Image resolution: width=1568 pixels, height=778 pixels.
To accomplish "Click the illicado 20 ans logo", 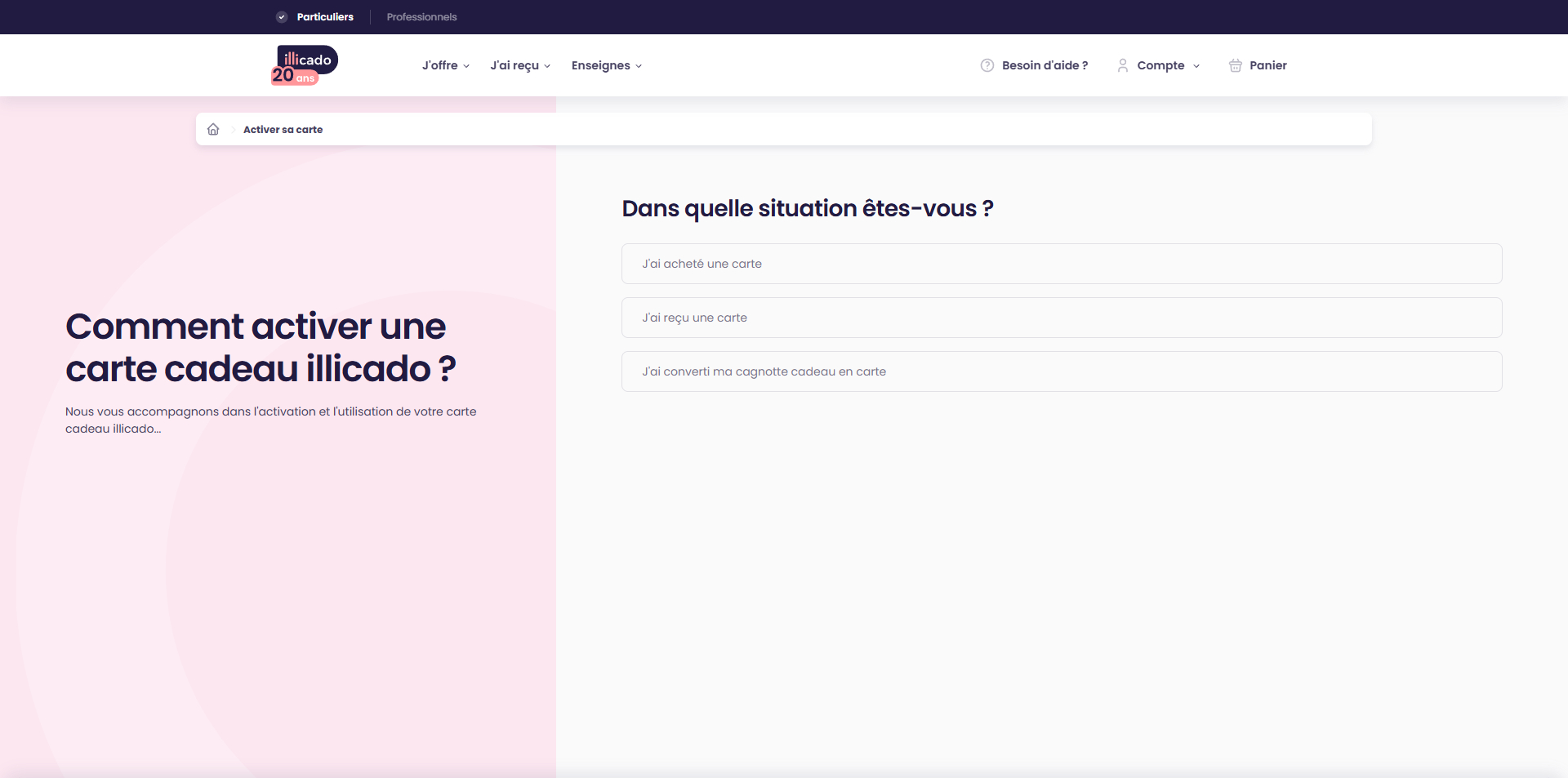I will click(305, 65).
